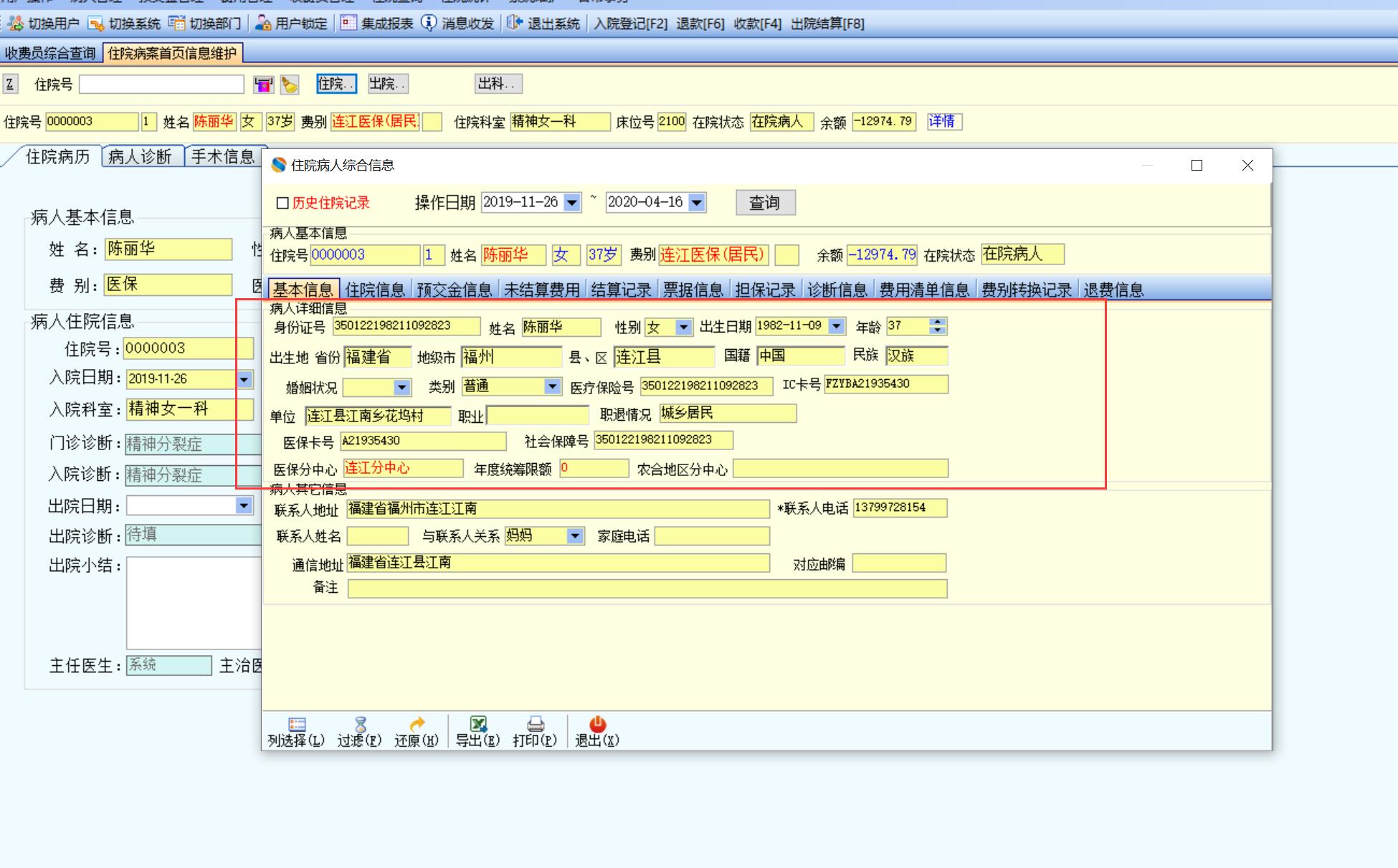The image size is (1398, 868).
Task: Expand the 婚姻状况 marital status dropdown
Action: pos(401,388)
